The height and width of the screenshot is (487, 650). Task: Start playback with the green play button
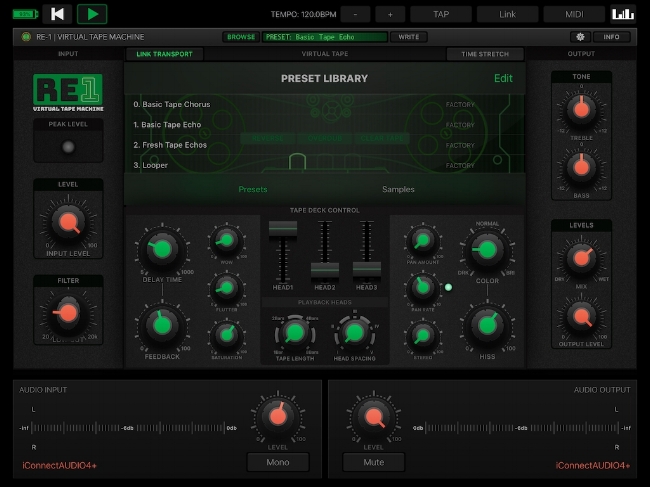[92, 14]
